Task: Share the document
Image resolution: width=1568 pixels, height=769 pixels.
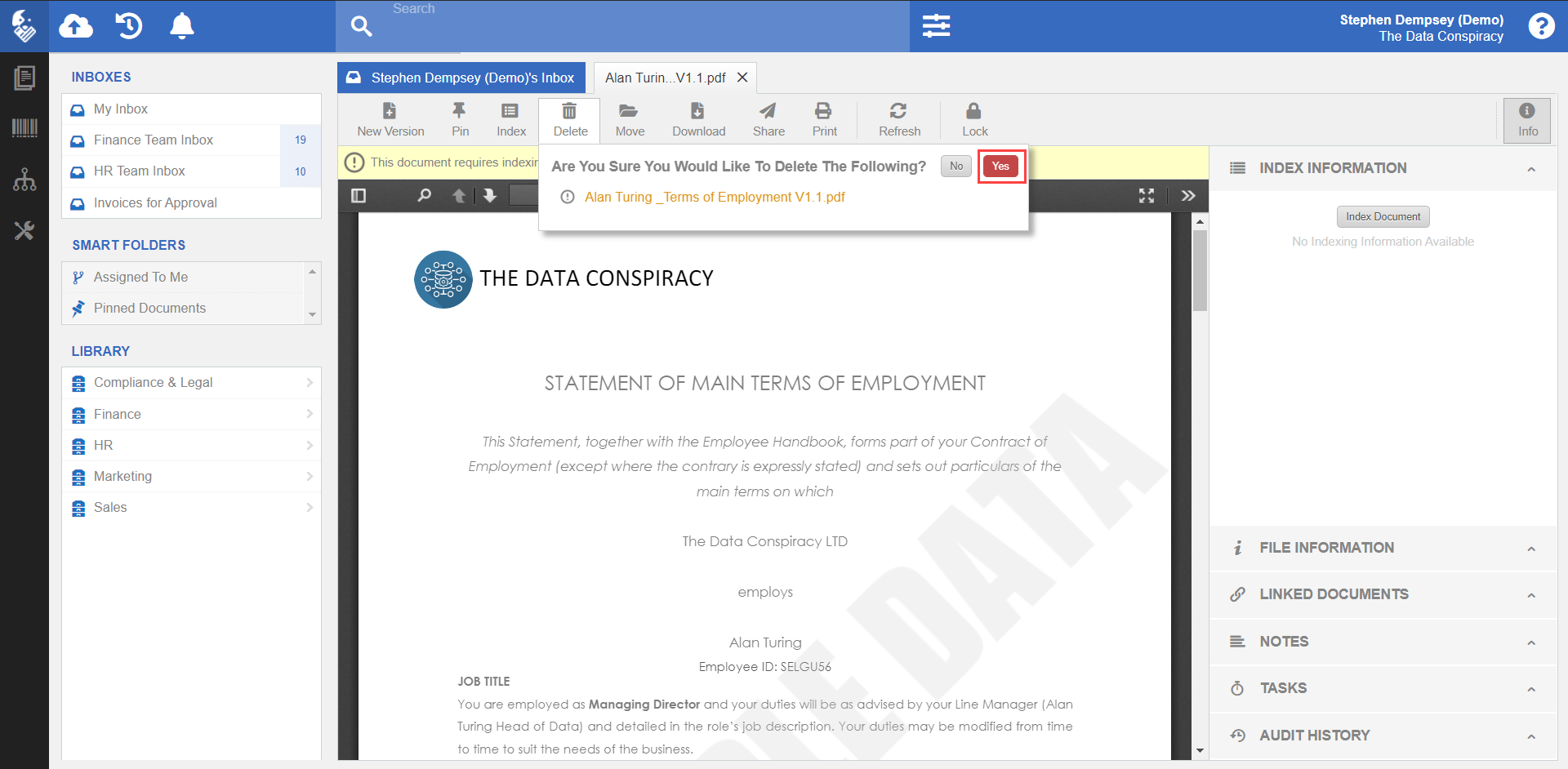Action: (x=768, y=120)
